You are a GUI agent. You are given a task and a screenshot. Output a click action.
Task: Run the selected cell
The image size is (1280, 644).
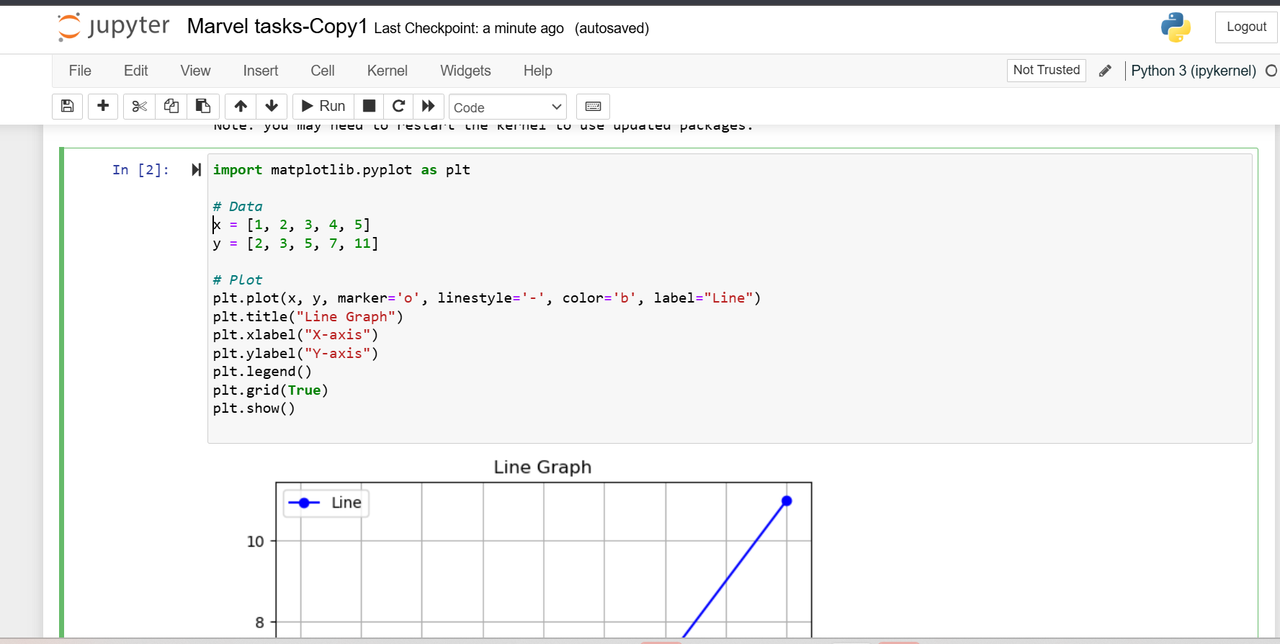tap(323, 106)
